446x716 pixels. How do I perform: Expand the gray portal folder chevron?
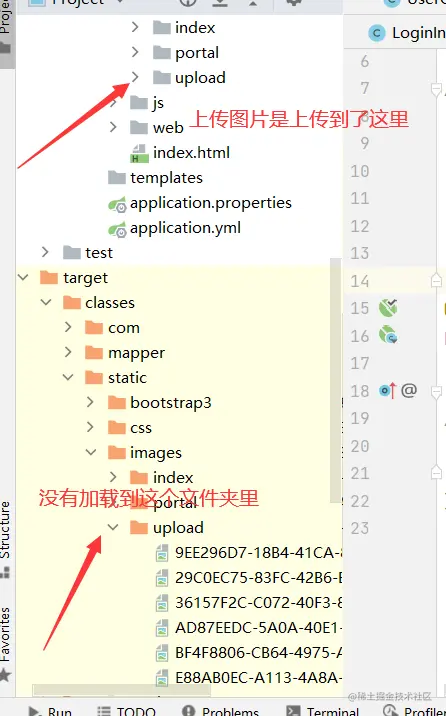pos(135,52)
